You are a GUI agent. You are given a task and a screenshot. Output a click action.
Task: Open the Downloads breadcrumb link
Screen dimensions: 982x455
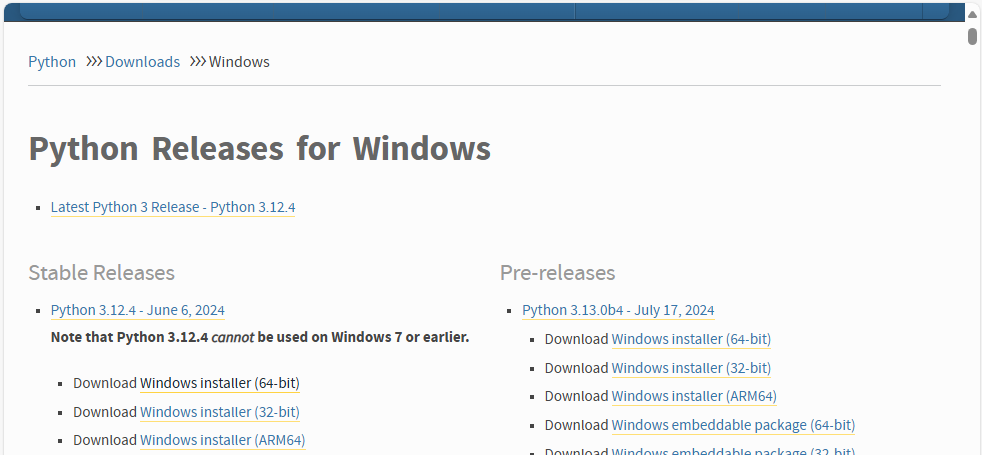click(142, 62)
